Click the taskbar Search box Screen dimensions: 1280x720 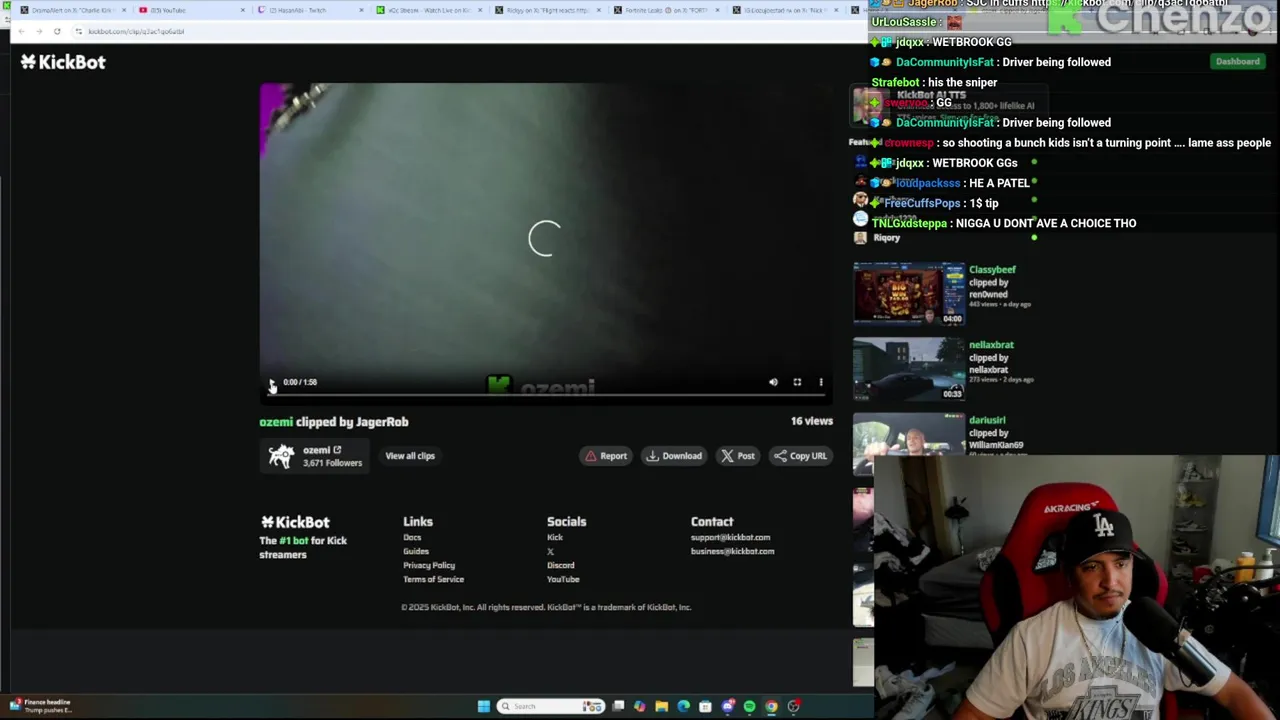pyautogui.click(x=550, y=706)
